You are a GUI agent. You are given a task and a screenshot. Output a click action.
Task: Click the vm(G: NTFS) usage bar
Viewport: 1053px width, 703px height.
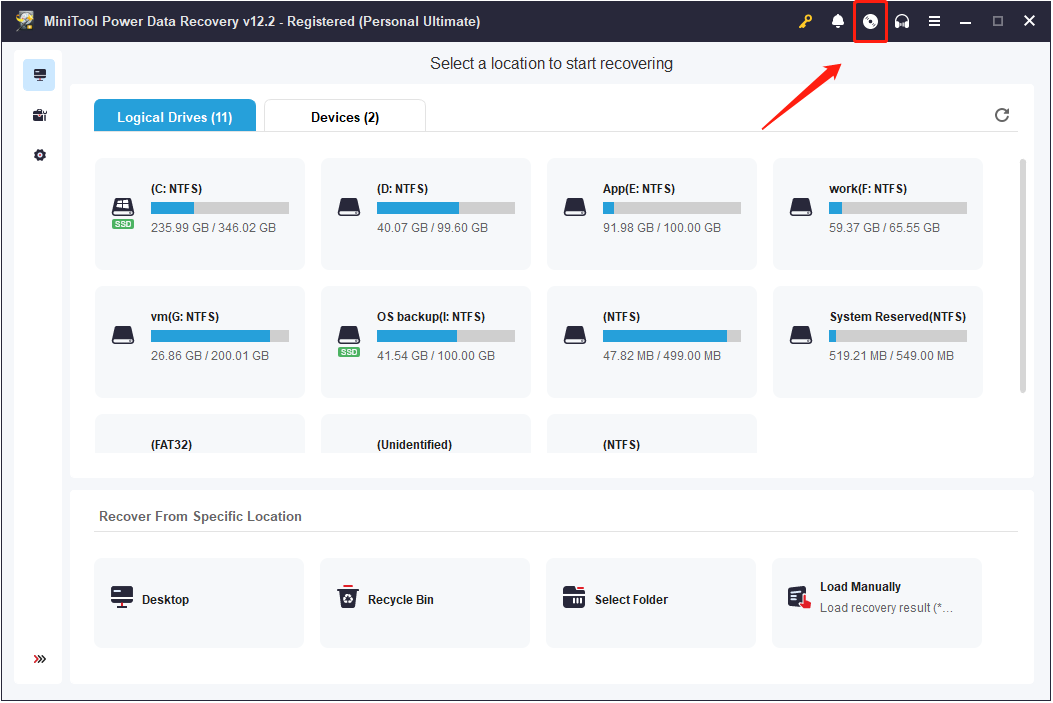[220, 336]
